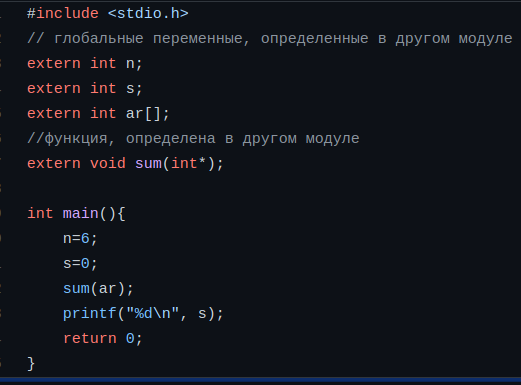Image resolution: width=521 pixels, height=385 pixels.
Task: Place cursor on 's=0;' statement
Action: (80, 263)
